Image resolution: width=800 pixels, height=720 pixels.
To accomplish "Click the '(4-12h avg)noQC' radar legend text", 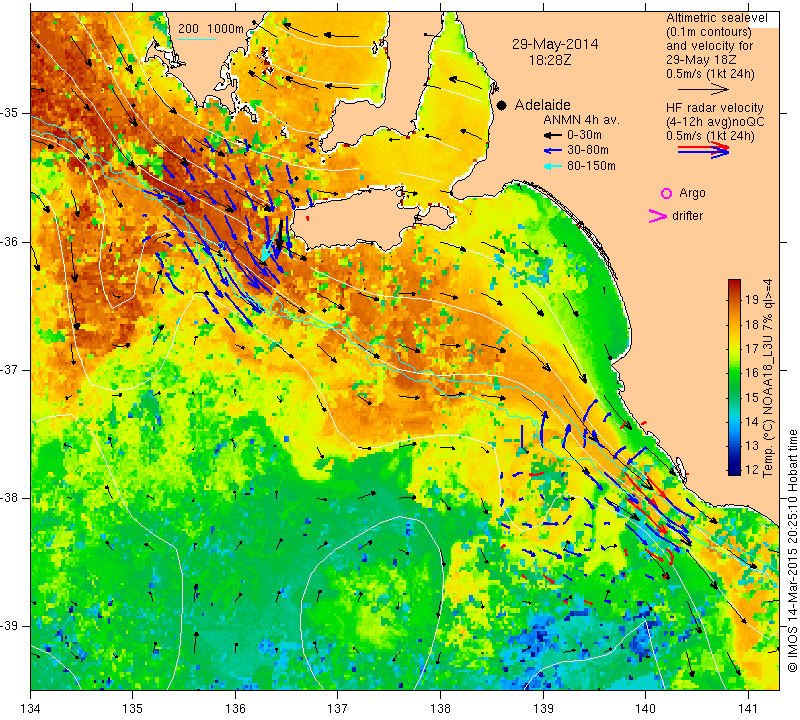I will [x=715, y=122].
